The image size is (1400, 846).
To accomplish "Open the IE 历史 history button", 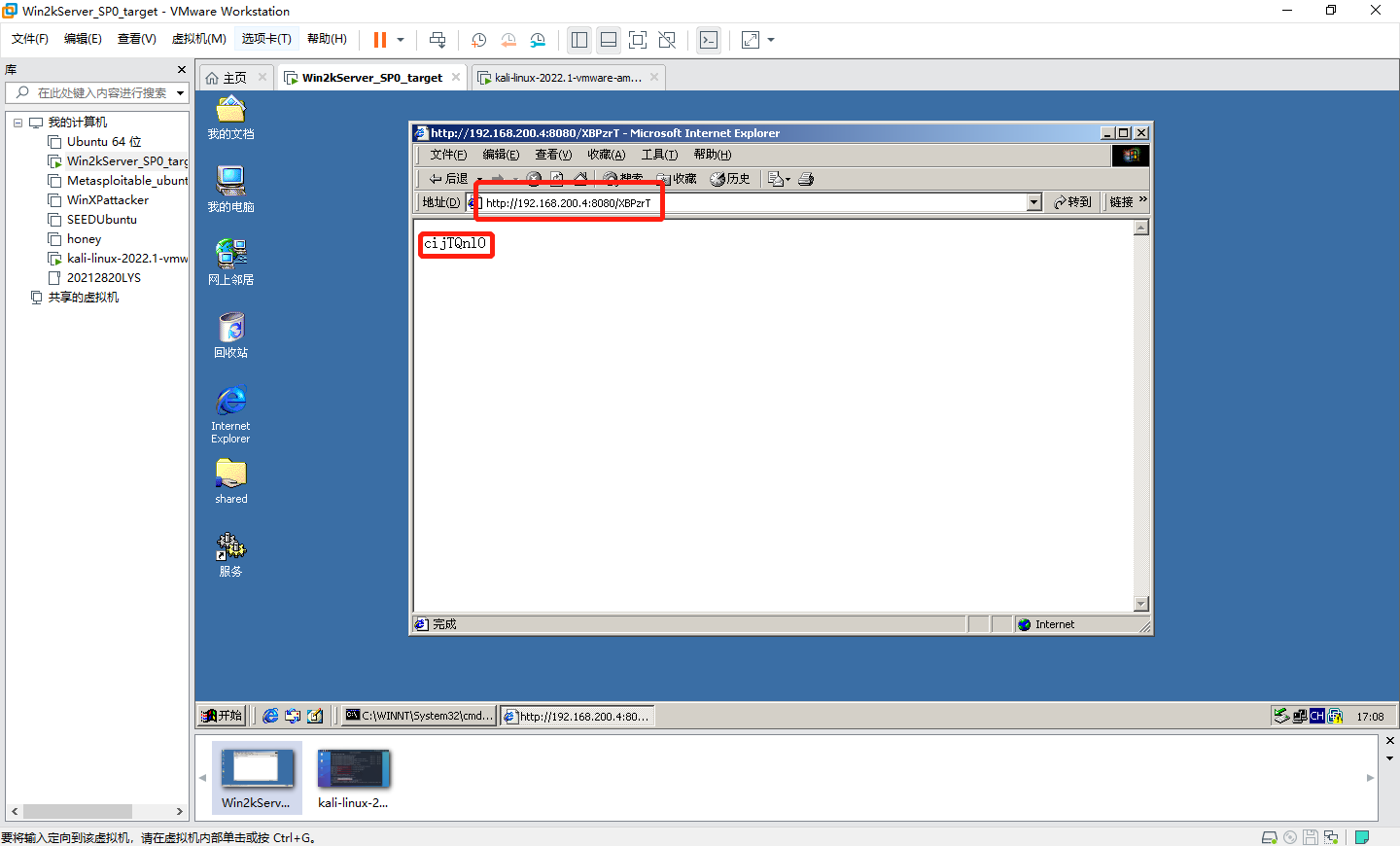I will click(x=730, y=179).
